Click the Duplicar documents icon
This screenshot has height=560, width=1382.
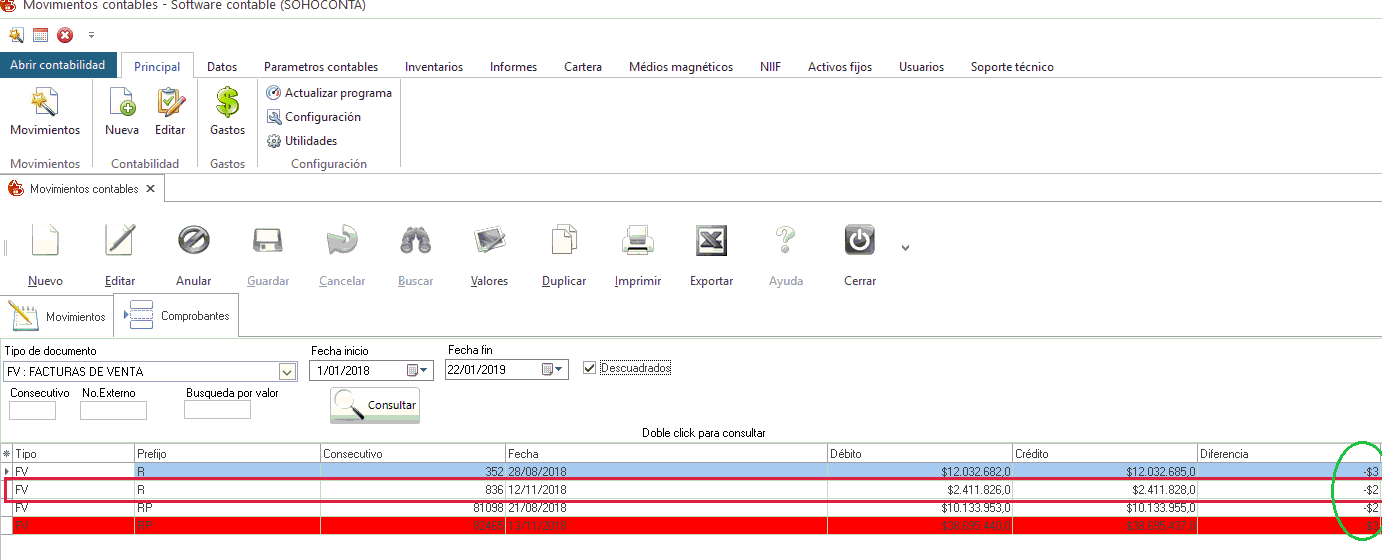(x=564, y=241)
